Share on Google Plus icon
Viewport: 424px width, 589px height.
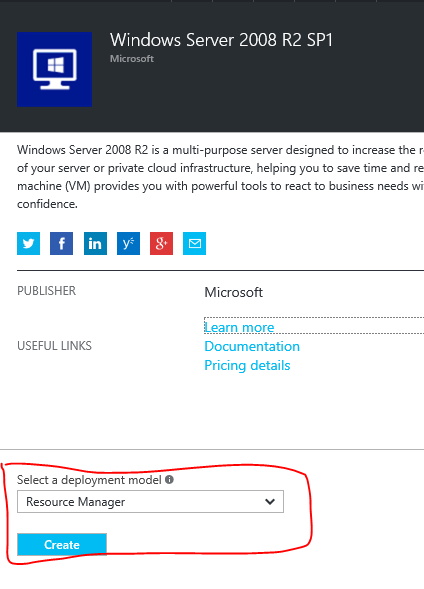point(161,243)
